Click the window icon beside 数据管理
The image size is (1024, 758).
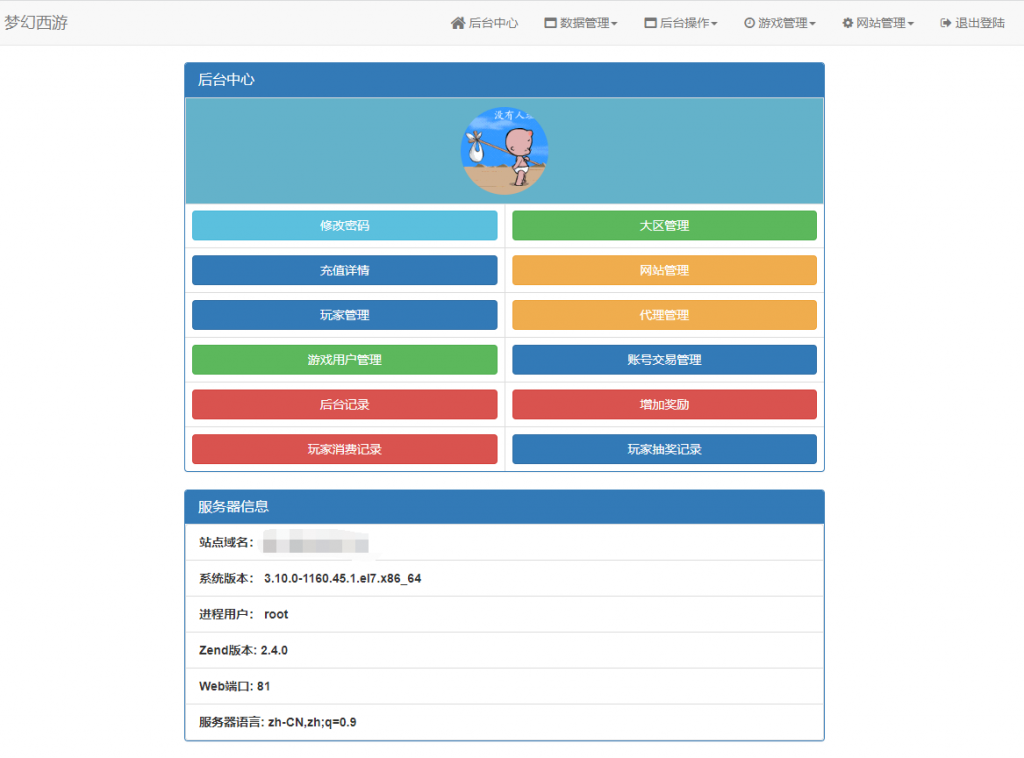pyautogui.click(x=550, y=23)
